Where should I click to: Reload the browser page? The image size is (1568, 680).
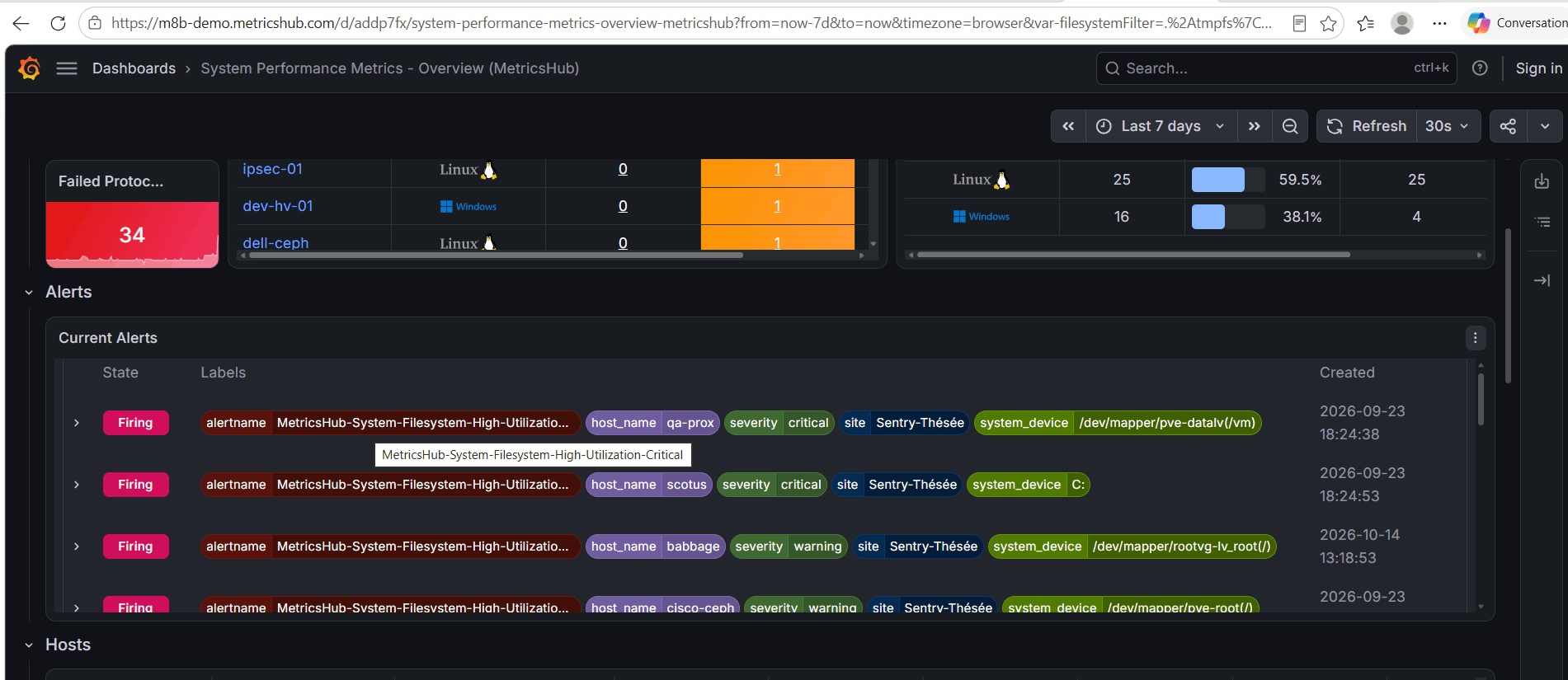pos(58,23)
